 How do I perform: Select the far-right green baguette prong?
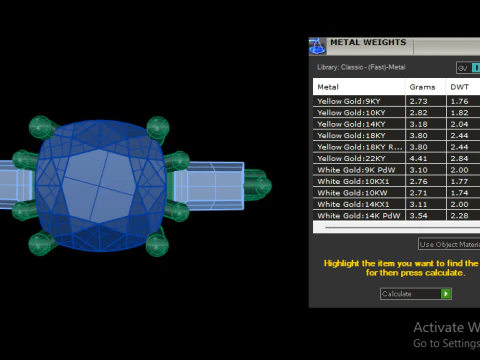(x=258, y=185)
